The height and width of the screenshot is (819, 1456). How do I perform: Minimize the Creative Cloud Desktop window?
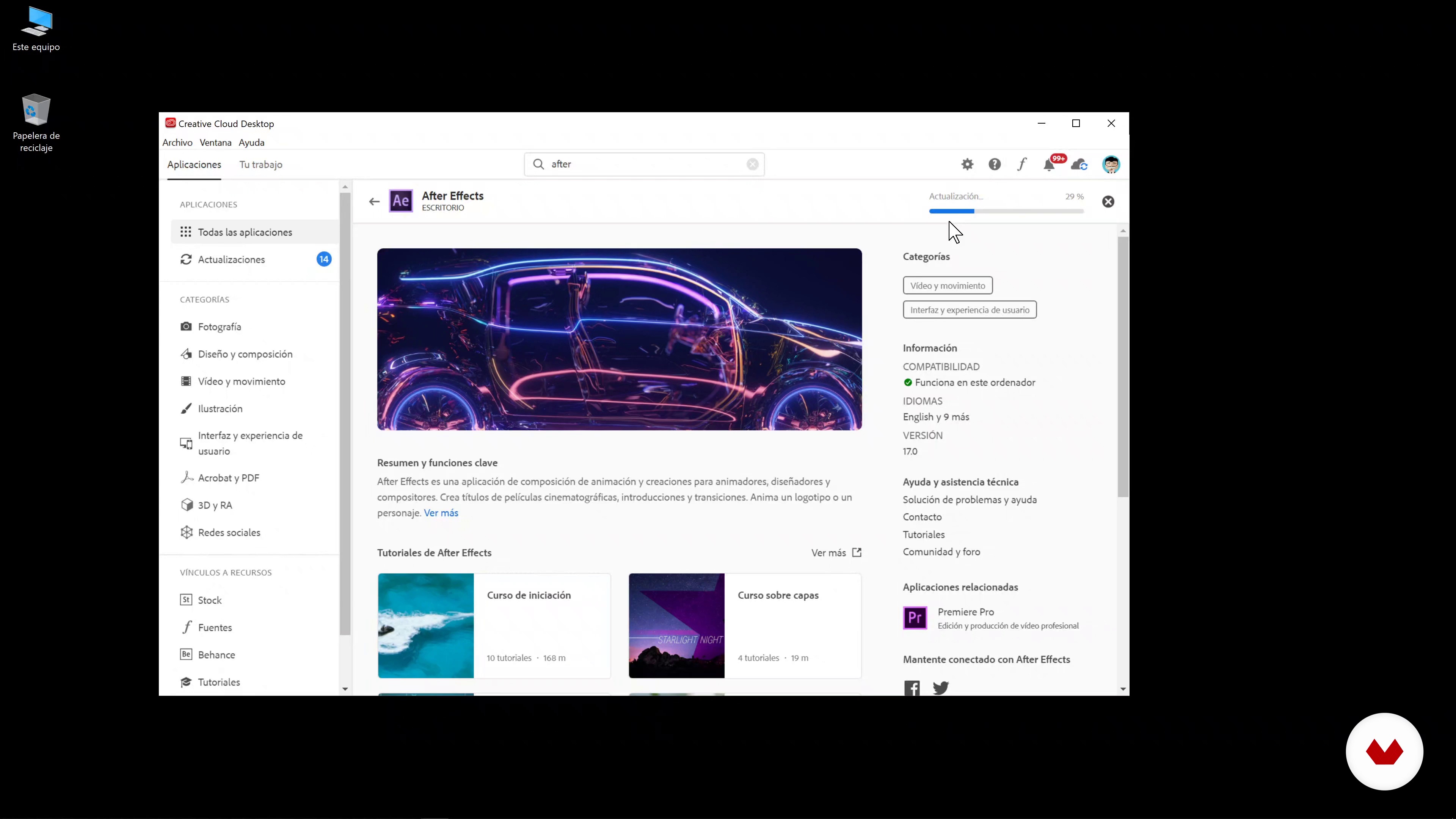click(1041, 123)
